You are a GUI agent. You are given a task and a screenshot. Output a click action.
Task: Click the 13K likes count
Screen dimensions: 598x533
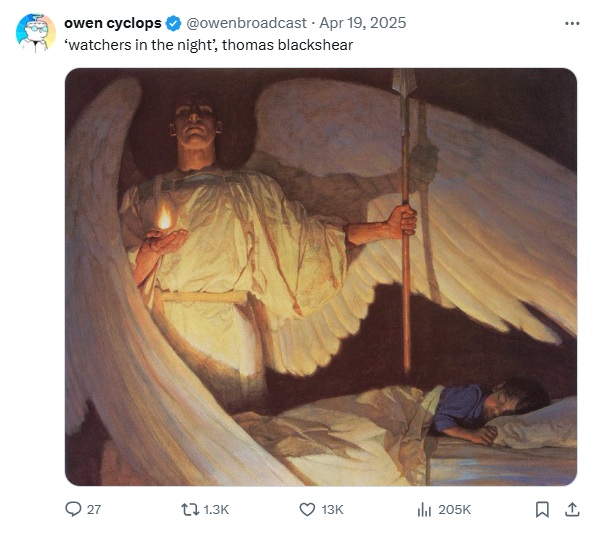click(332, 509)
